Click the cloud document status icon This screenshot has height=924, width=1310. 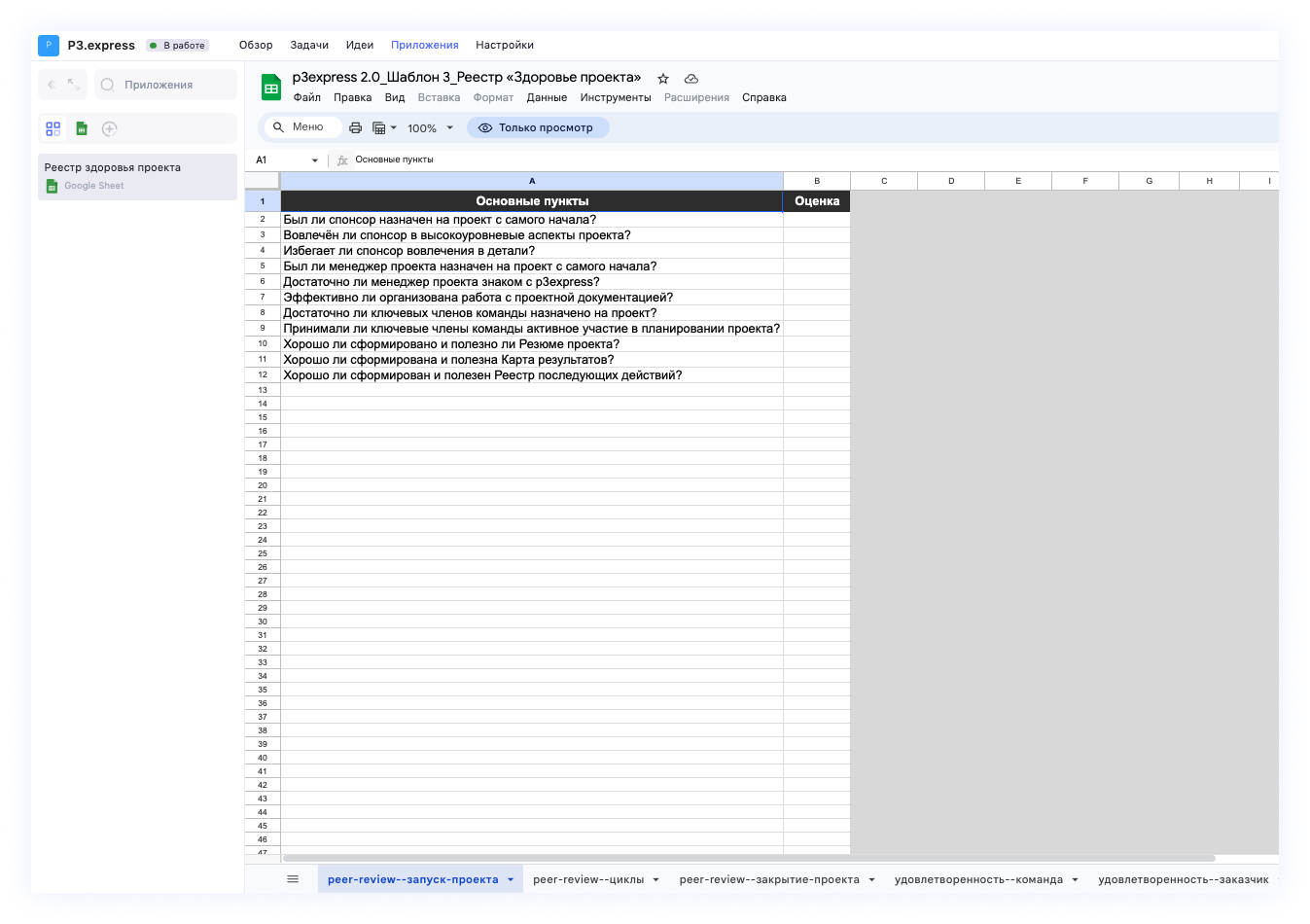click(691, 79)
